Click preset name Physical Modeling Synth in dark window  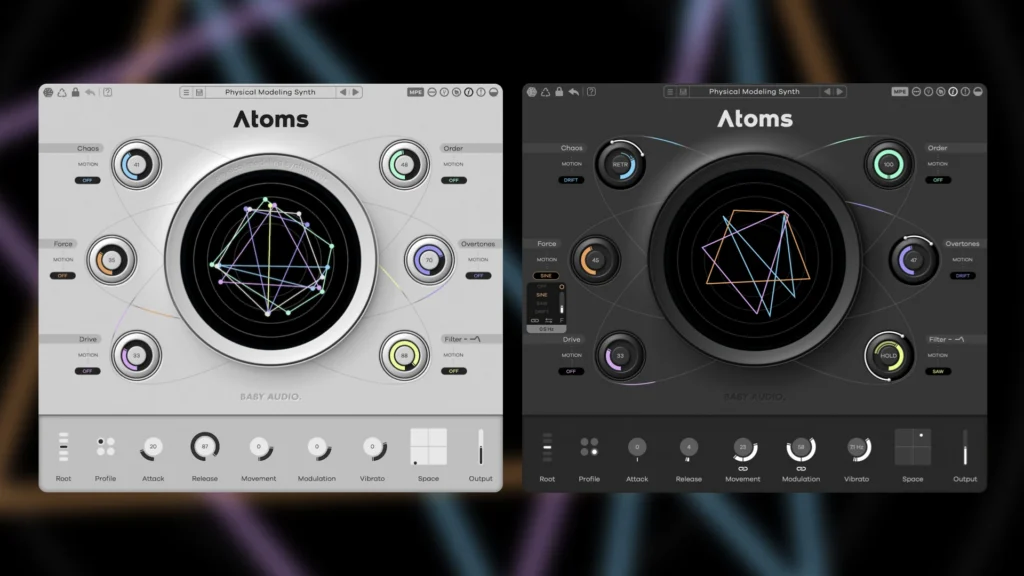[x=754, y=91]
